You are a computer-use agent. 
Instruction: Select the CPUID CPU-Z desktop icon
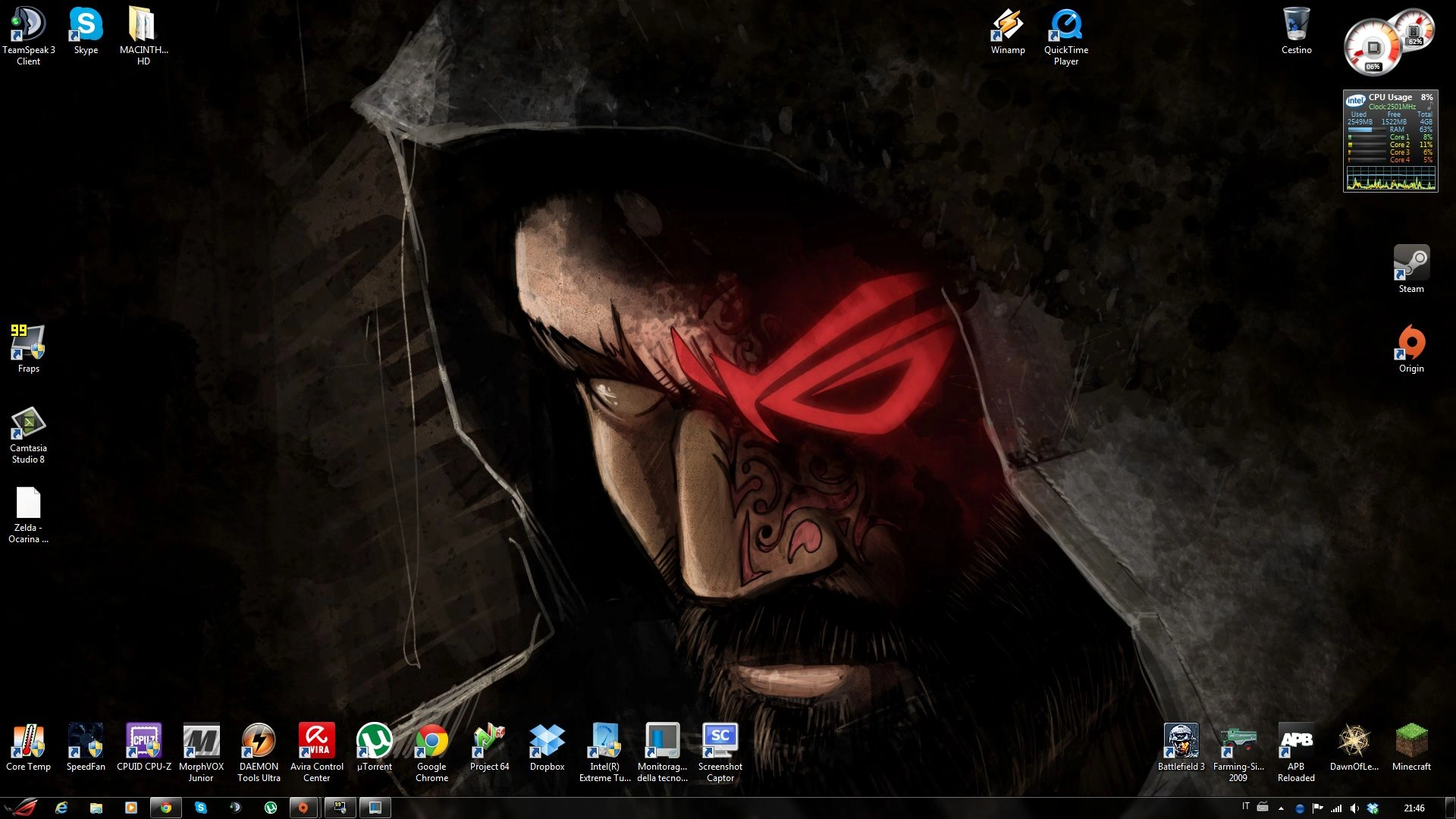(x=143, y=747)
